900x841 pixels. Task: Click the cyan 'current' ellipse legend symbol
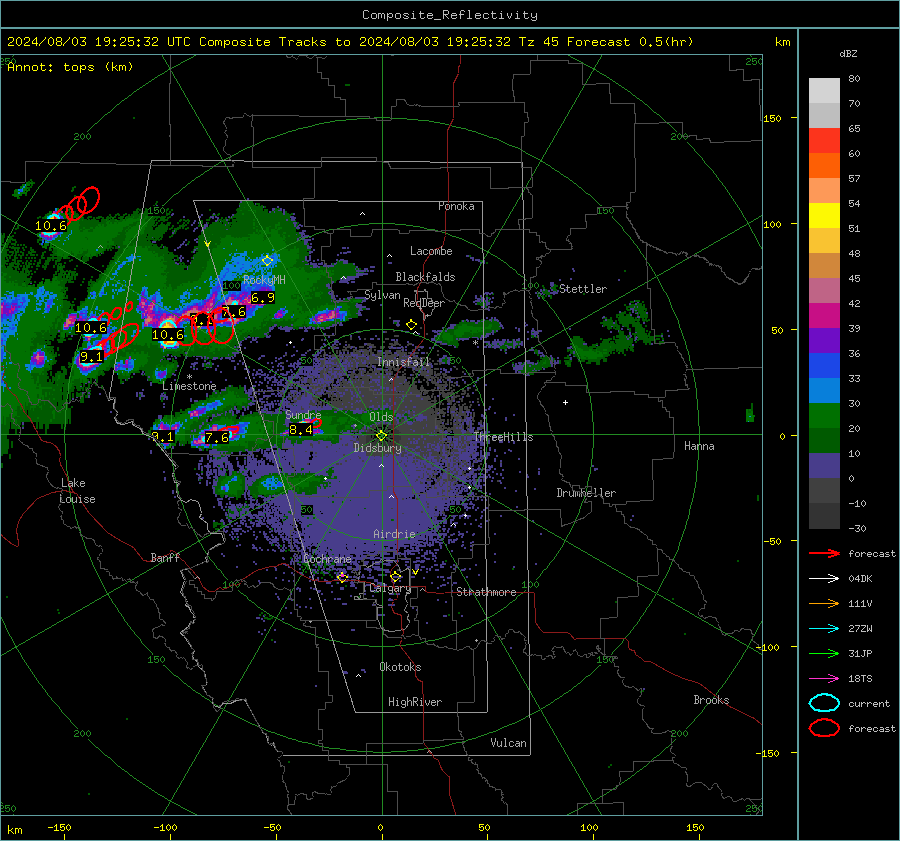[x=824, y=703]
